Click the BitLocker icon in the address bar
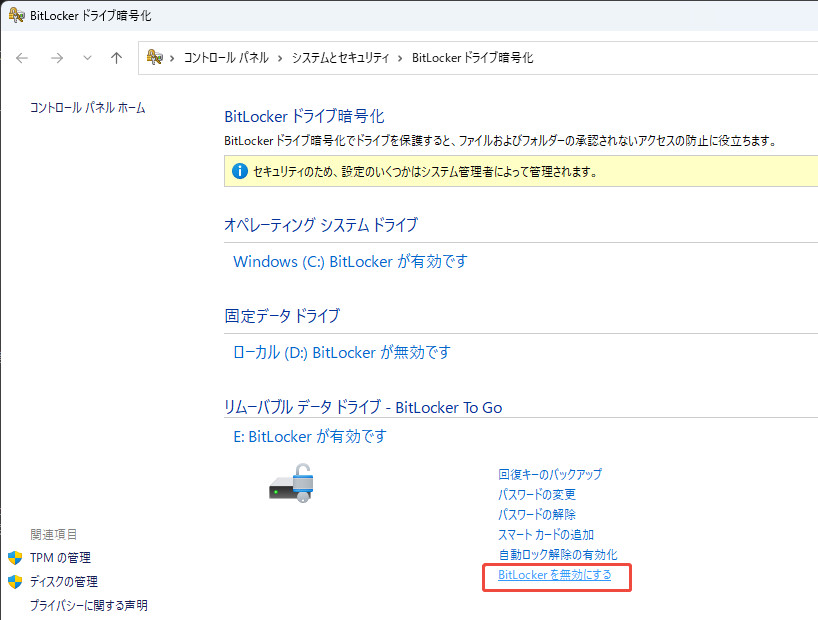818x620 pixels. click(154, 57)
